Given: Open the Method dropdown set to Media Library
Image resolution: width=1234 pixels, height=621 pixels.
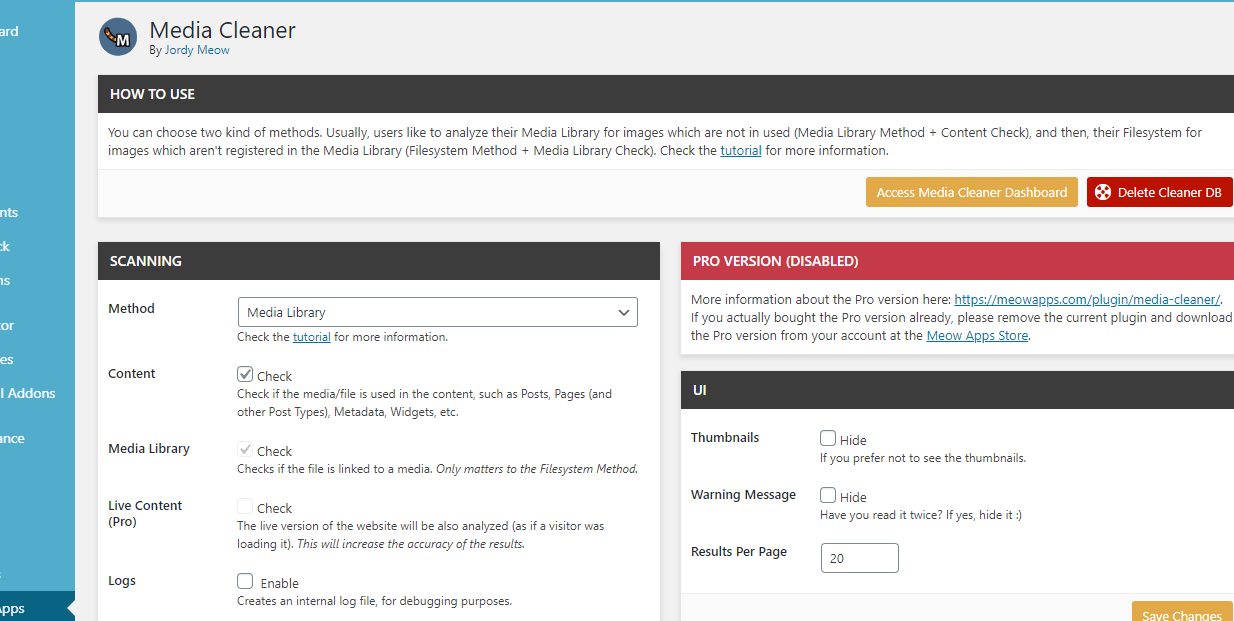Looking at the screenshot, I should (x=438, y=312).
